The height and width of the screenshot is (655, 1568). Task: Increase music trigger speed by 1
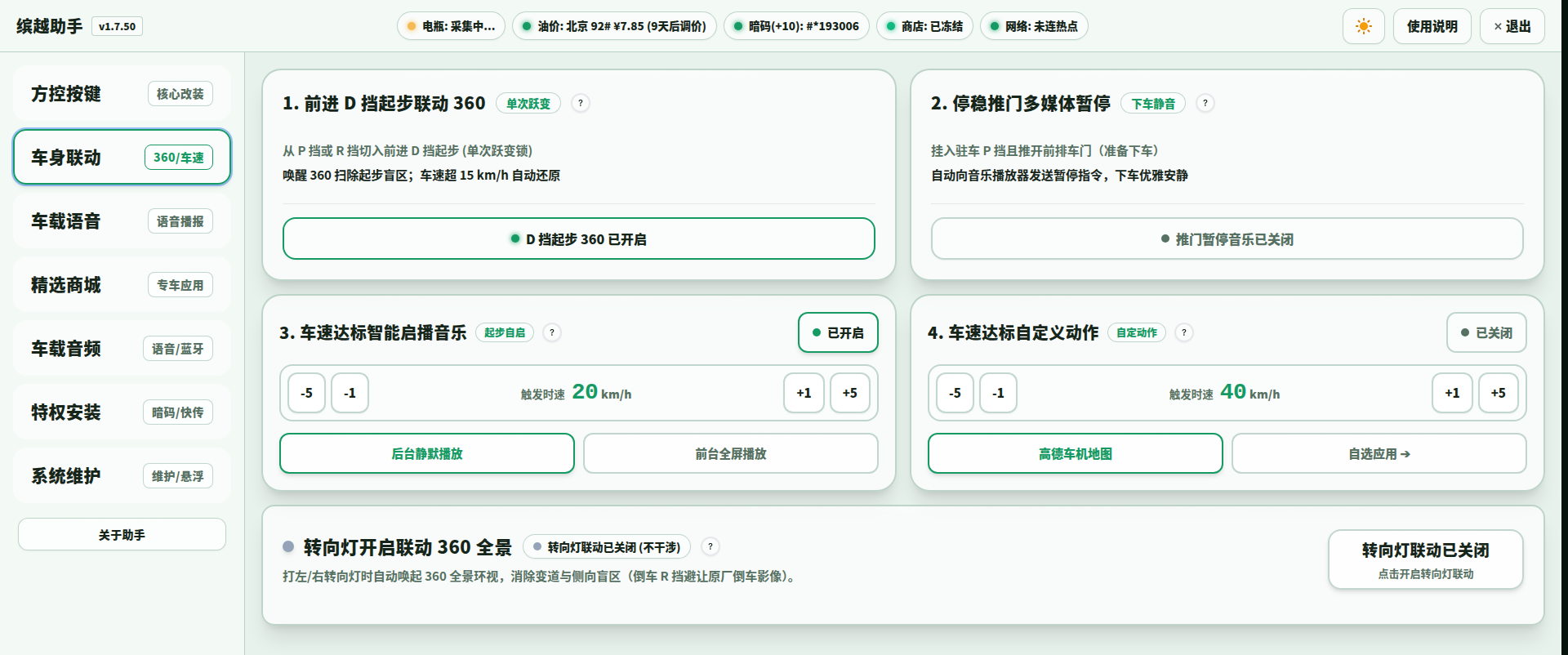[804, 393]
